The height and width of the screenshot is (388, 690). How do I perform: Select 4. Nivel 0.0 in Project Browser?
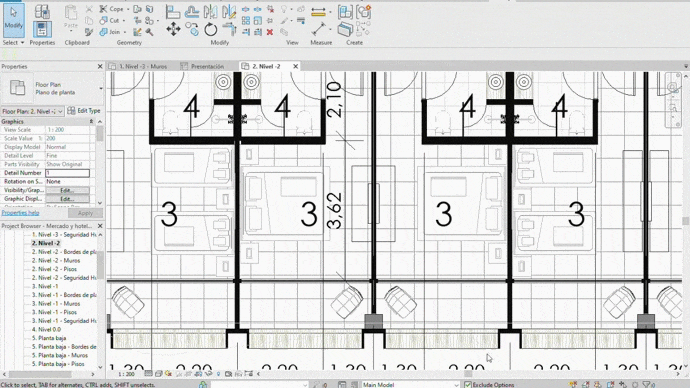46,329
